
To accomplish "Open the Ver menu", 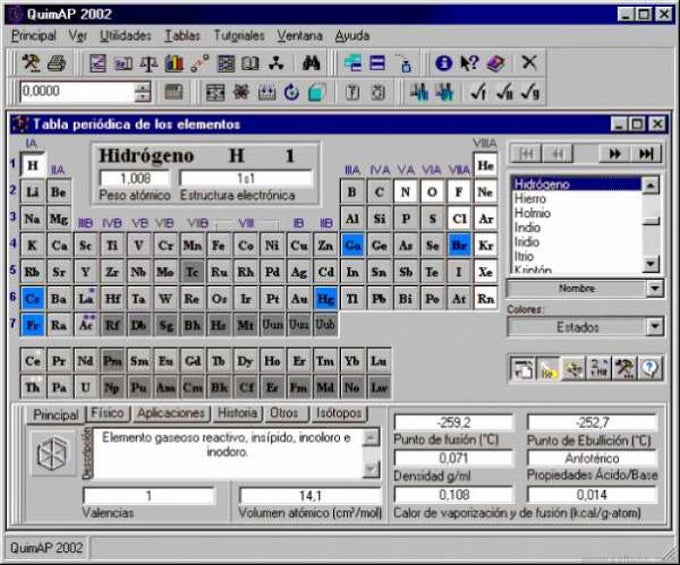I will pos(78,36).
